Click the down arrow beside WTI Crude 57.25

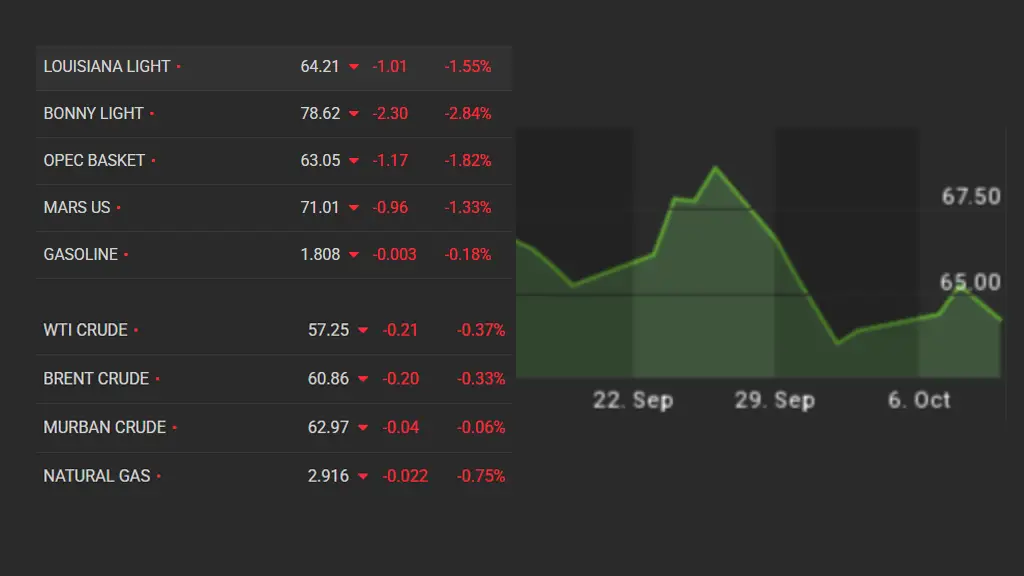(362, 331)
